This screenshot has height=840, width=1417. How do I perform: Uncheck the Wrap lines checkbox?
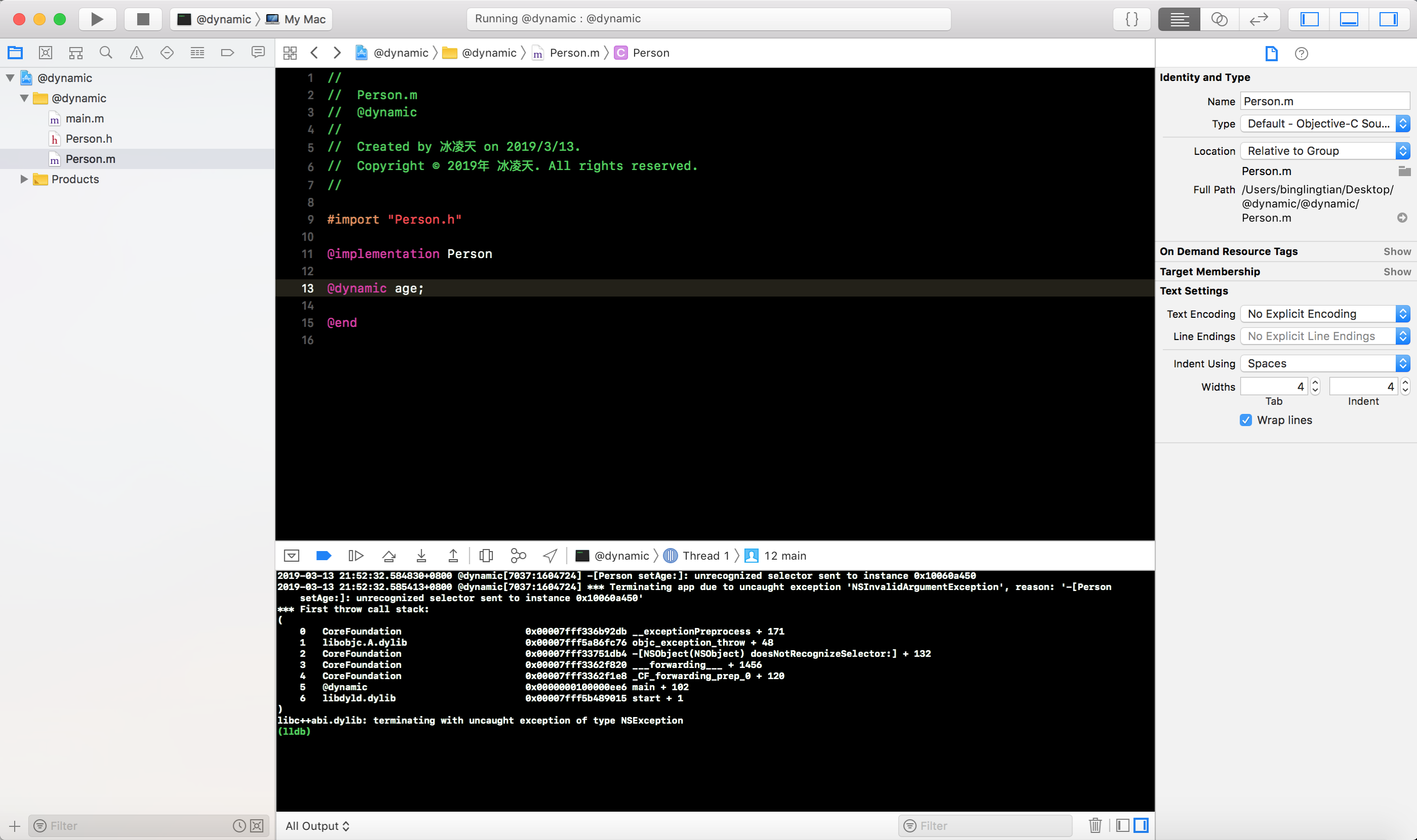click(x=1245, y=420)
